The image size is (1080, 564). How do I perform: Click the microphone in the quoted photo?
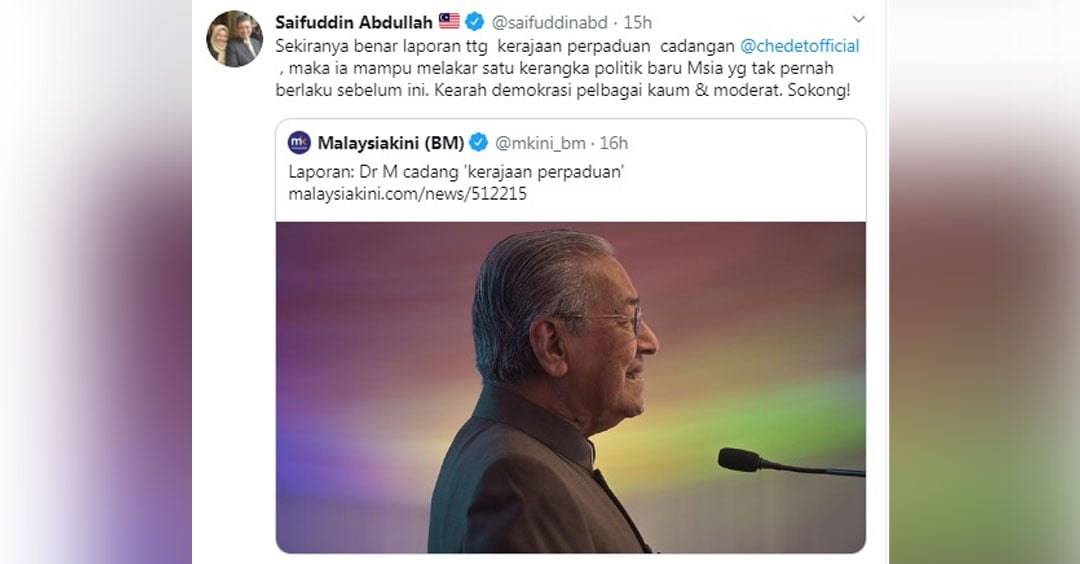tap(791, 462)
